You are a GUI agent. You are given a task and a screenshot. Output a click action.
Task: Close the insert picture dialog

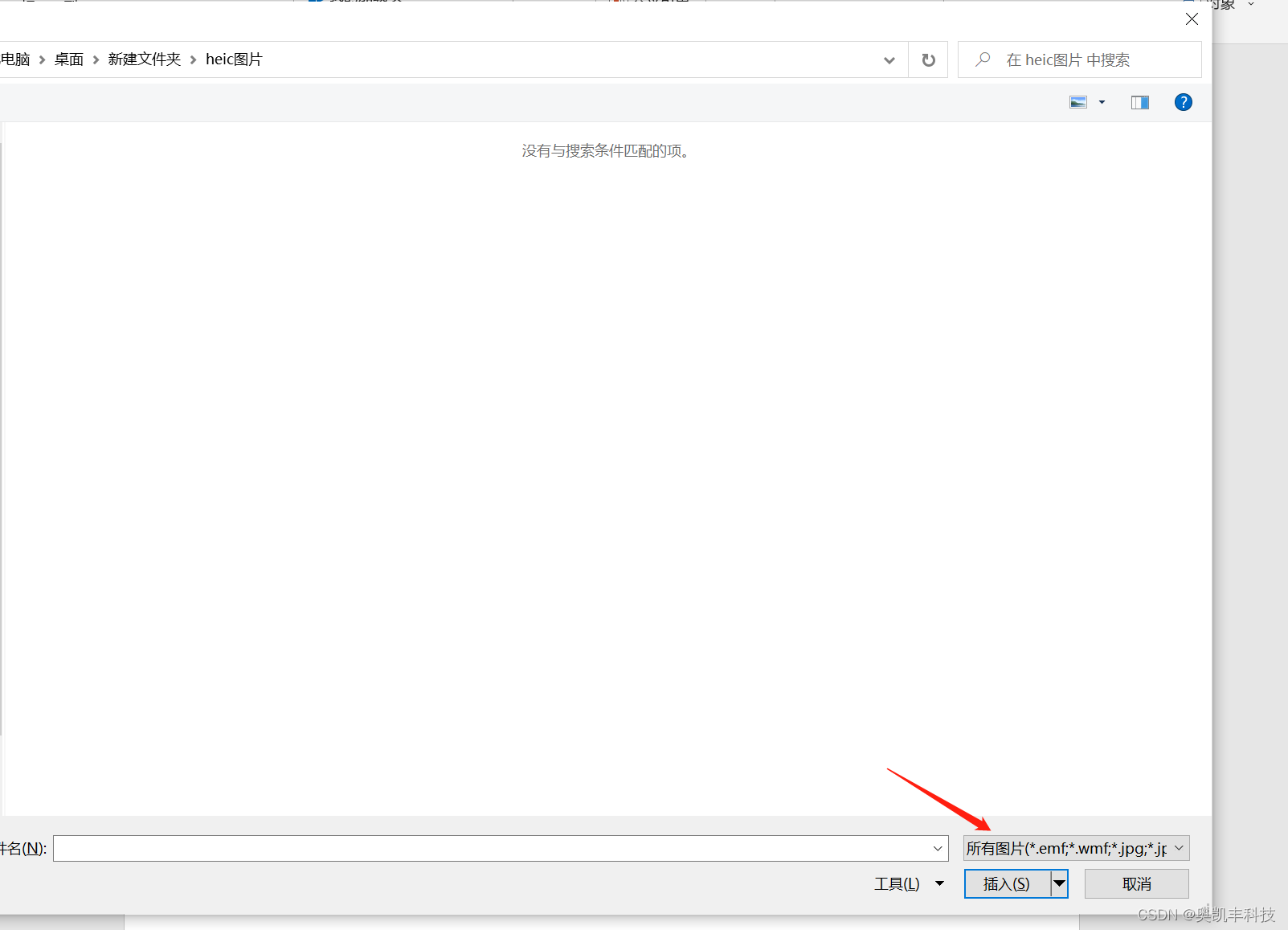click(x=1192, y=19)
